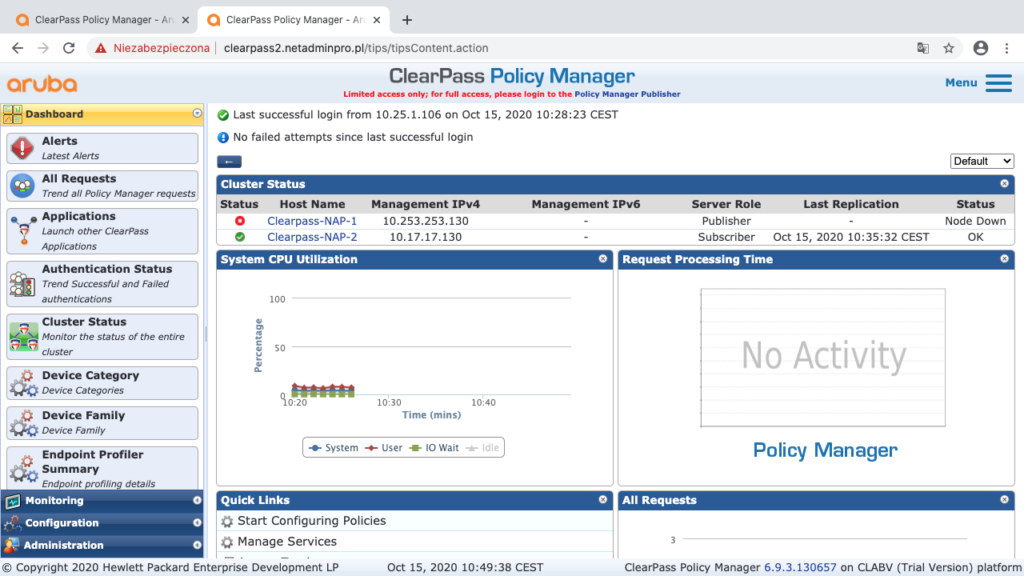Open the Default layout dropdown
1024x576 pixels.
coord(982,161)
